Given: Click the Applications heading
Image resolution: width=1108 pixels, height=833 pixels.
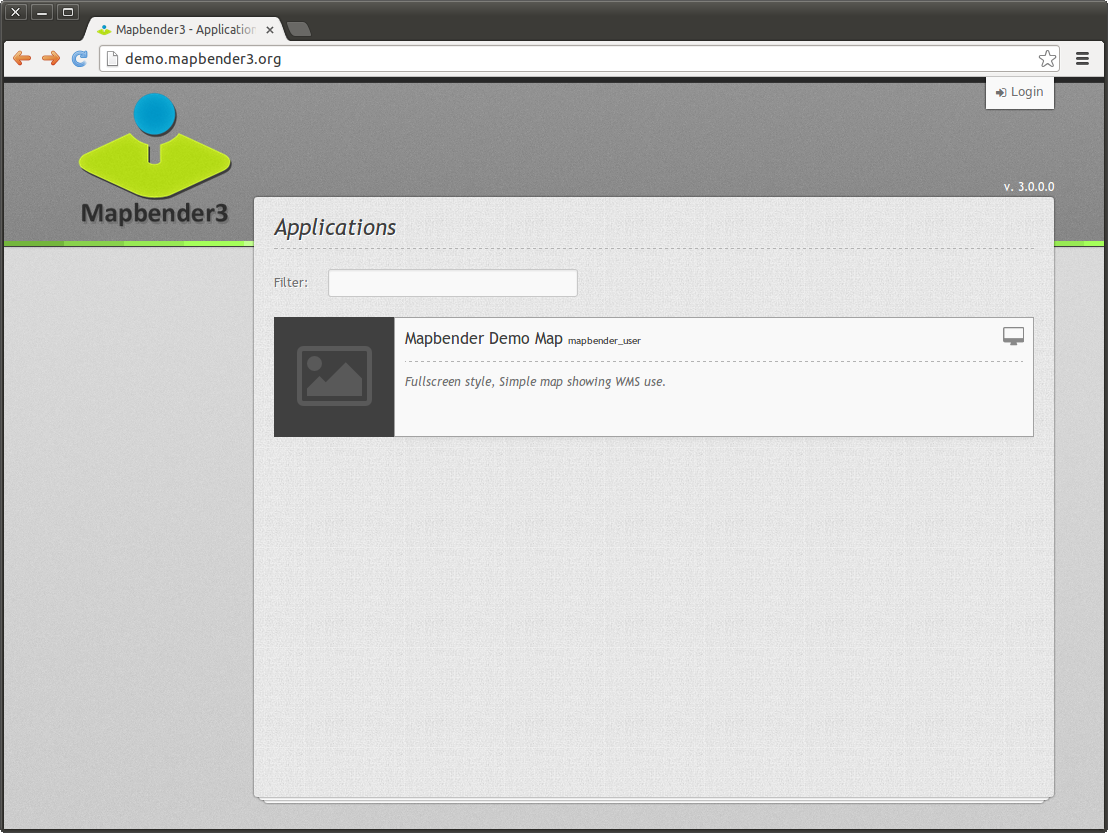Looking at the screenshot, I should point(335,228).
